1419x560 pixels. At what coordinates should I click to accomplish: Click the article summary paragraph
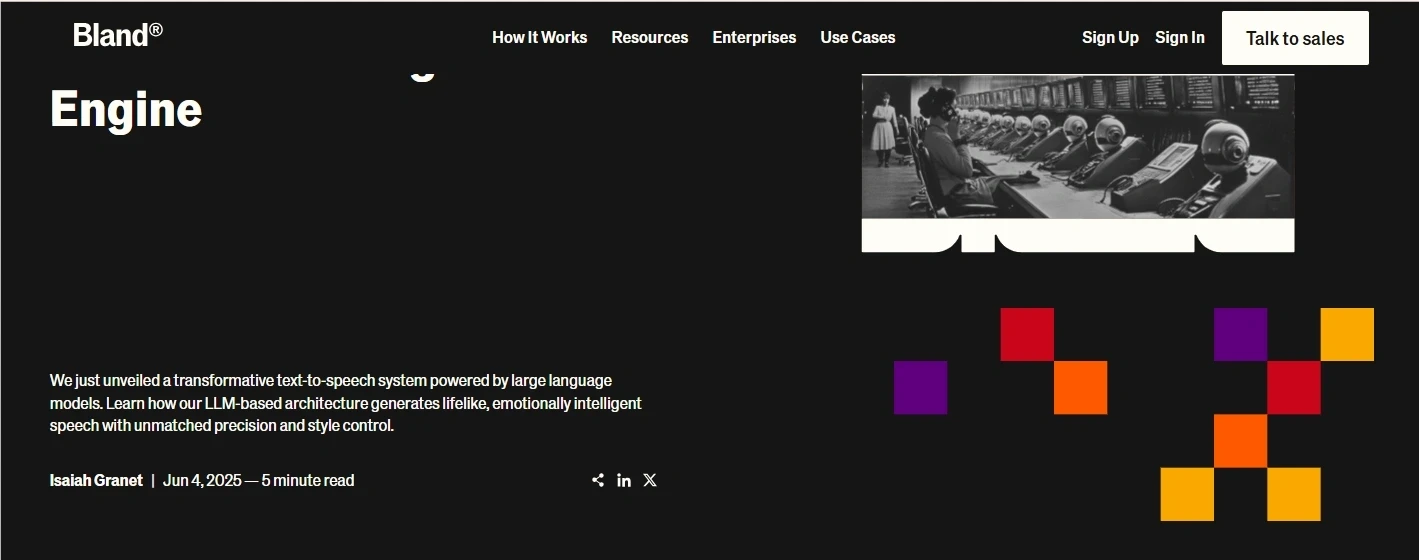coord(345,403)
